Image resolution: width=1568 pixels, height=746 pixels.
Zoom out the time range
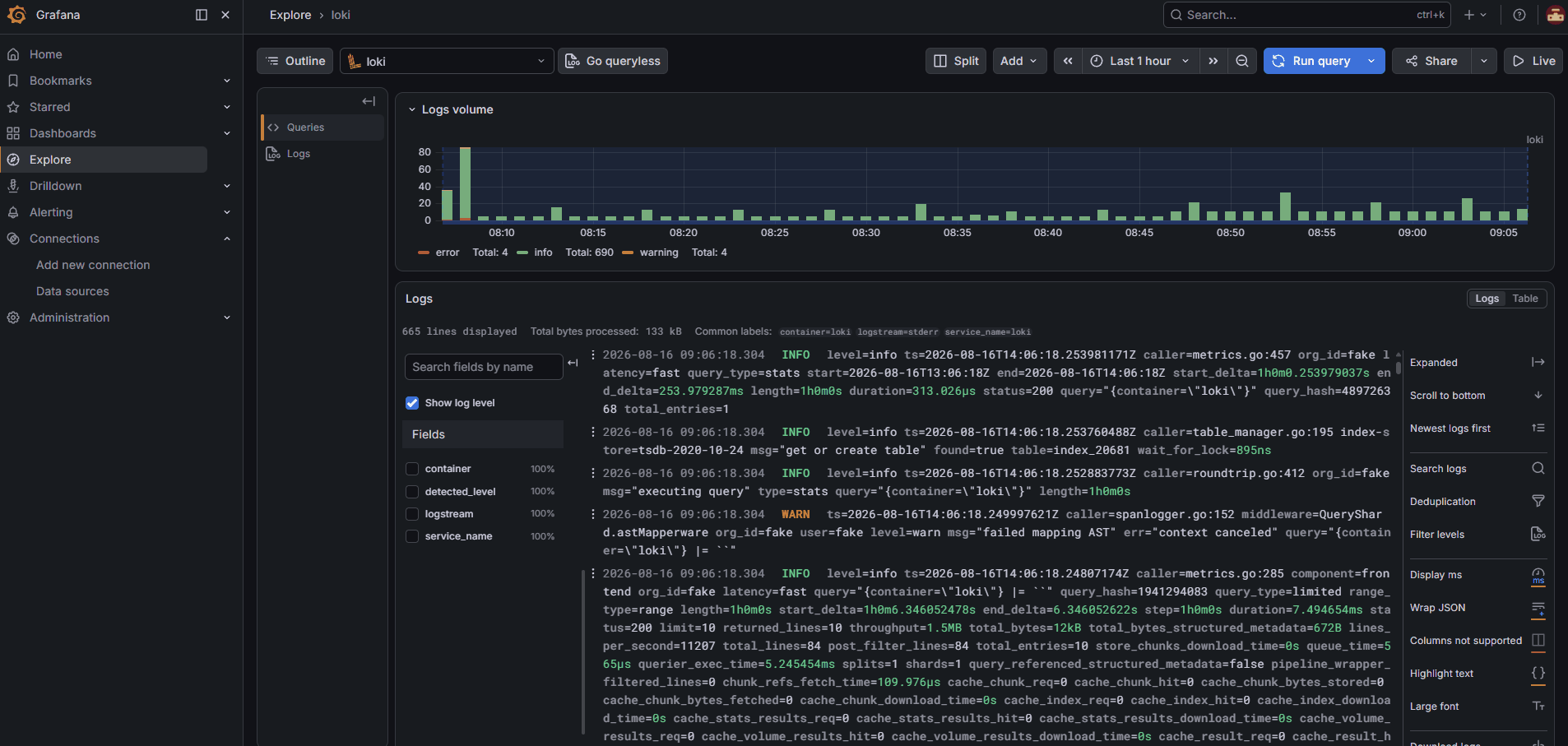[x=1242, y=61]
